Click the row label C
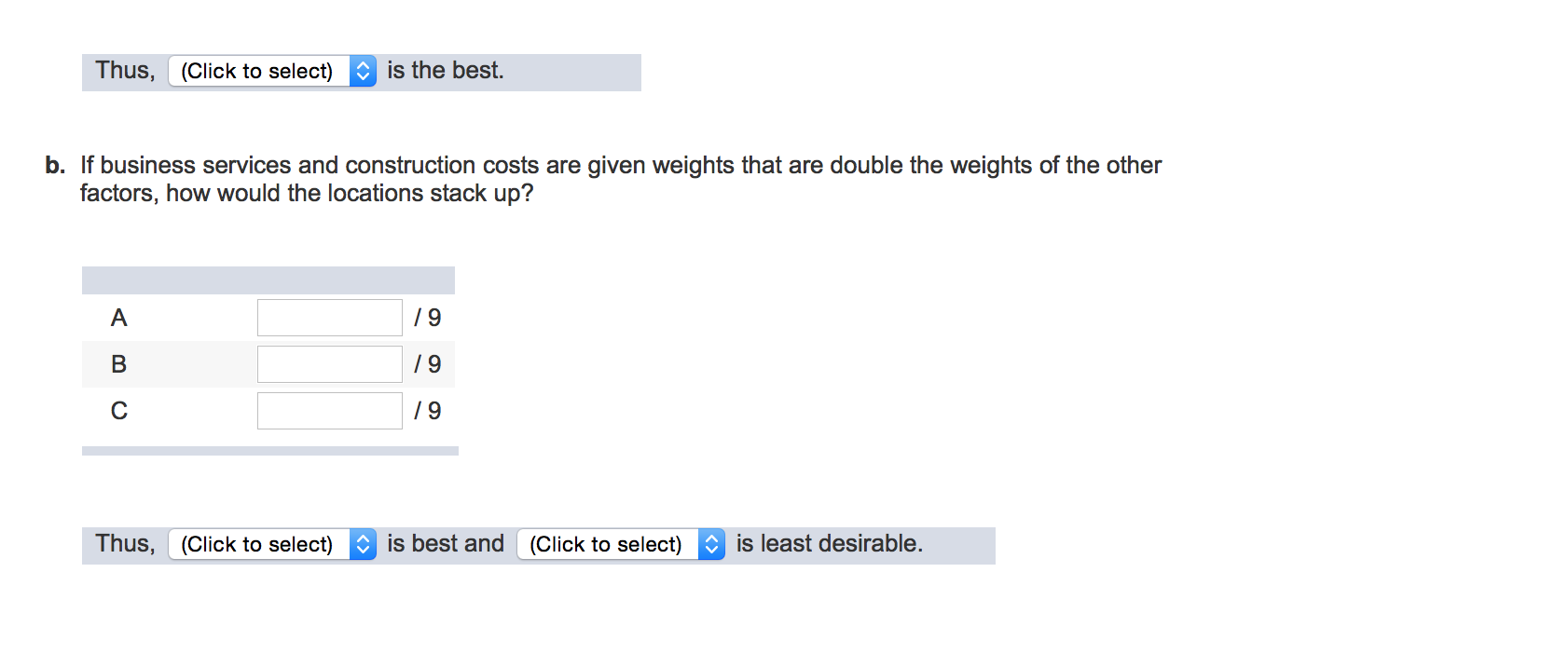Screen dimensions: 1568x654 pos(118,411)
